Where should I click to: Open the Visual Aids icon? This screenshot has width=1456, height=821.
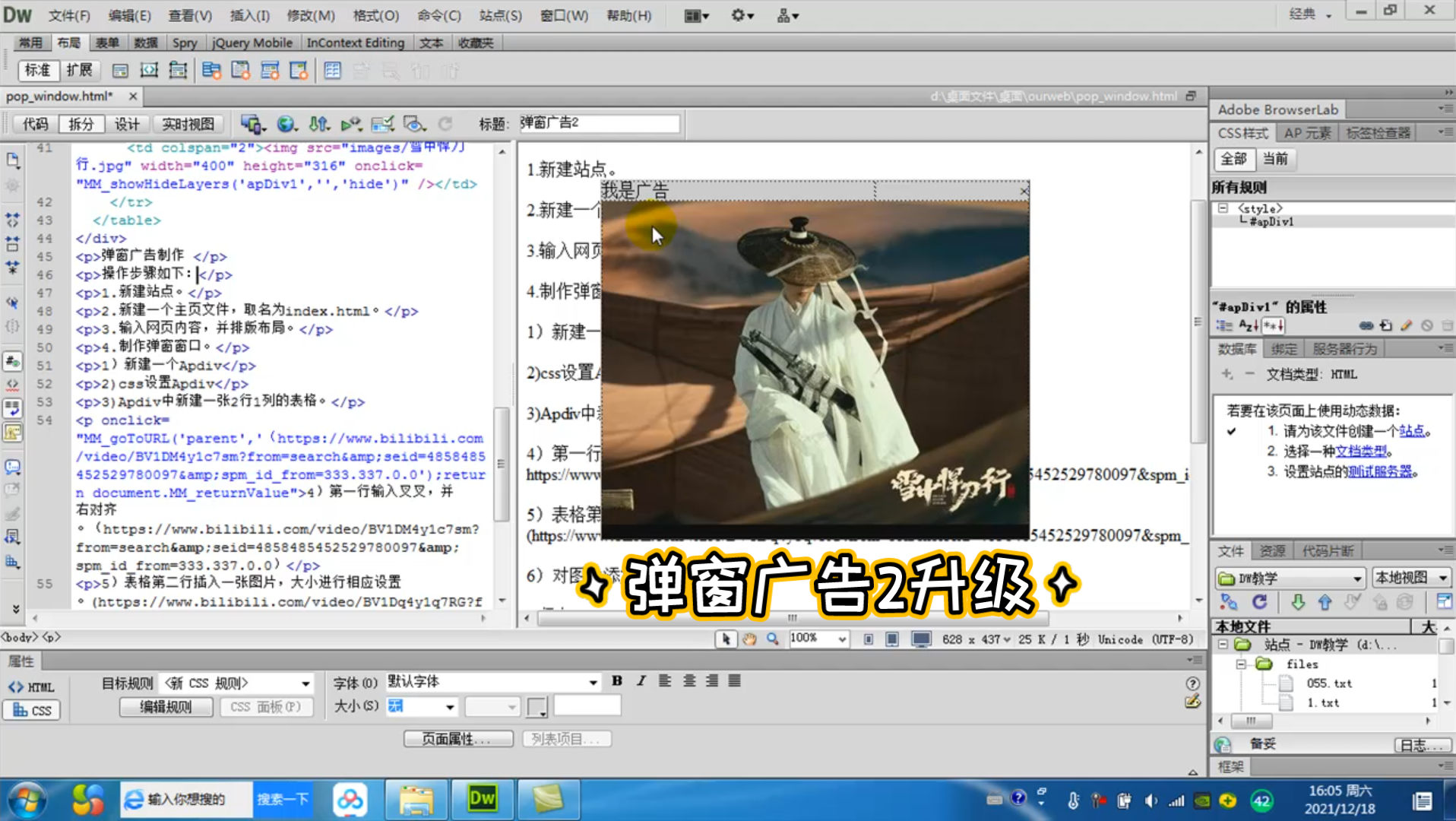pos(414,124)
